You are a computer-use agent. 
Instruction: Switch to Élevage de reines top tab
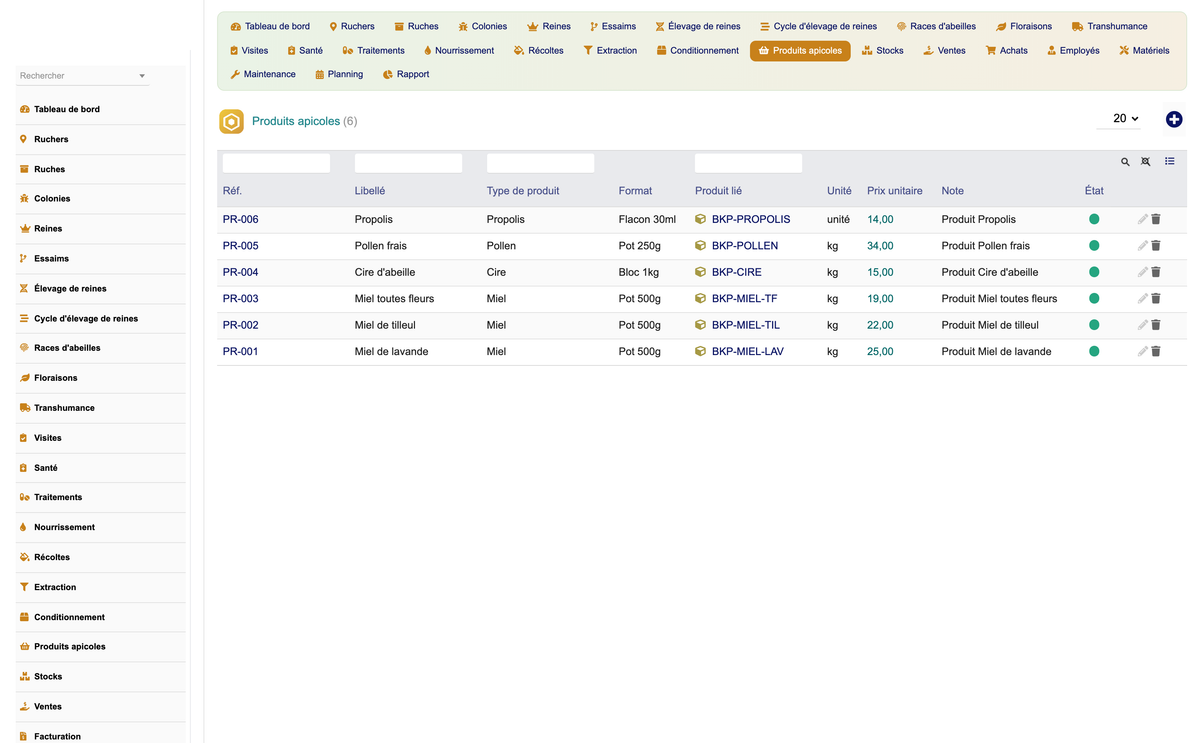697,26
